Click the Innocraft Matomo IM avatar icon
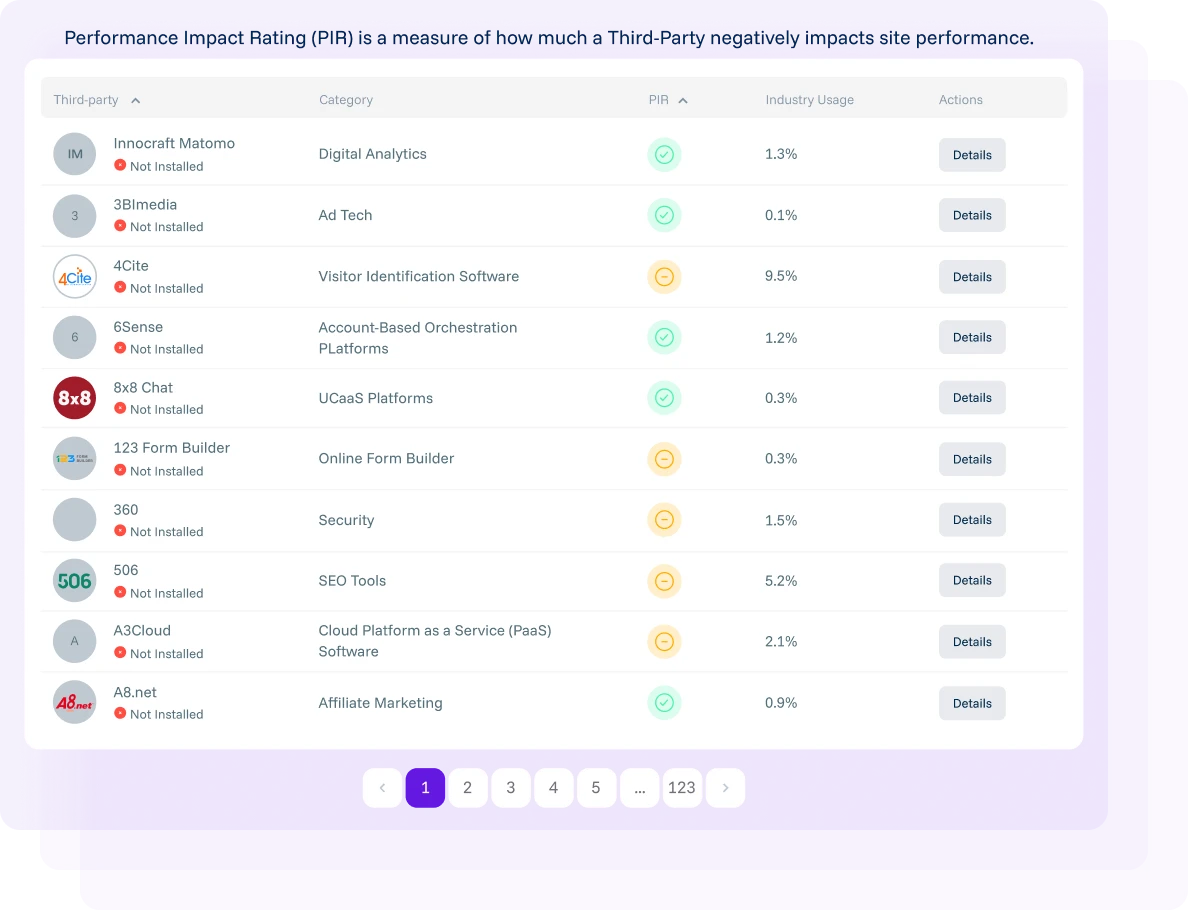1188x910 pixels. point(74,154)
